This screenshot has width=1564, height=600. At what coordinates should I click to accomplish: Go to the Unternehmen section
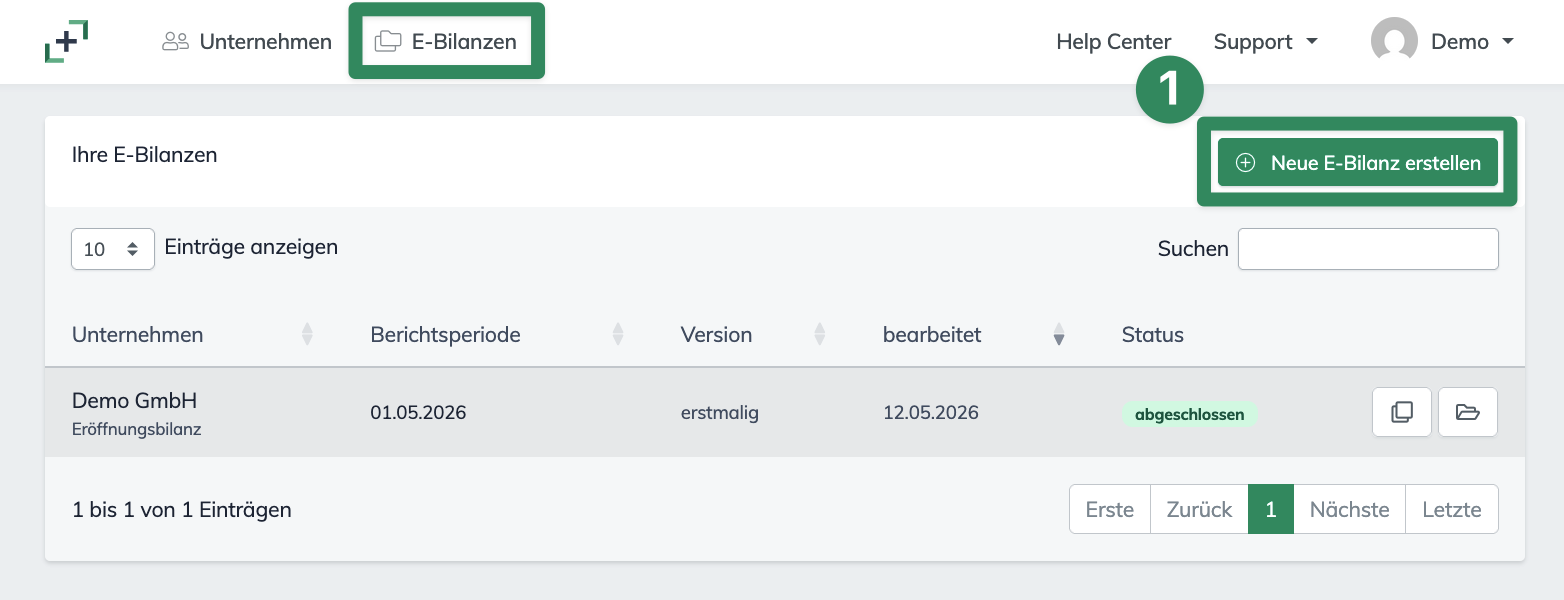pyautogui.click(x=247, y=42)
